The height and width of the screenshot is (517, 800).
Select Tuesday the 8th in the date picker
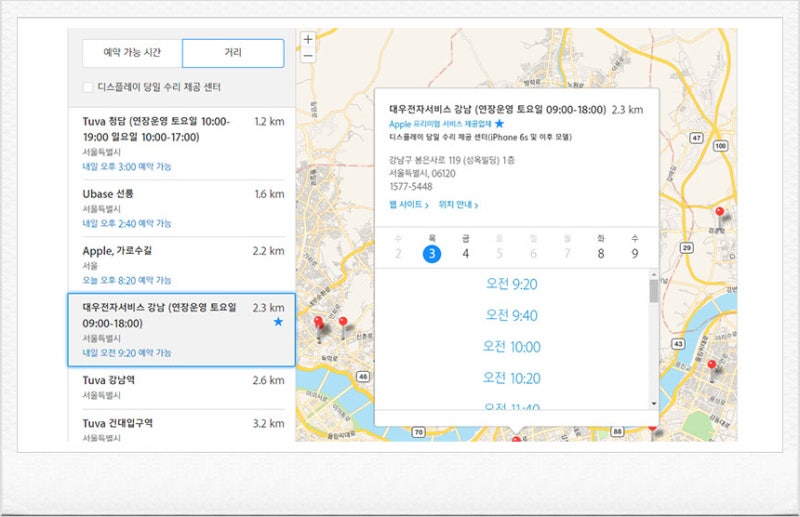click(601, 253)
